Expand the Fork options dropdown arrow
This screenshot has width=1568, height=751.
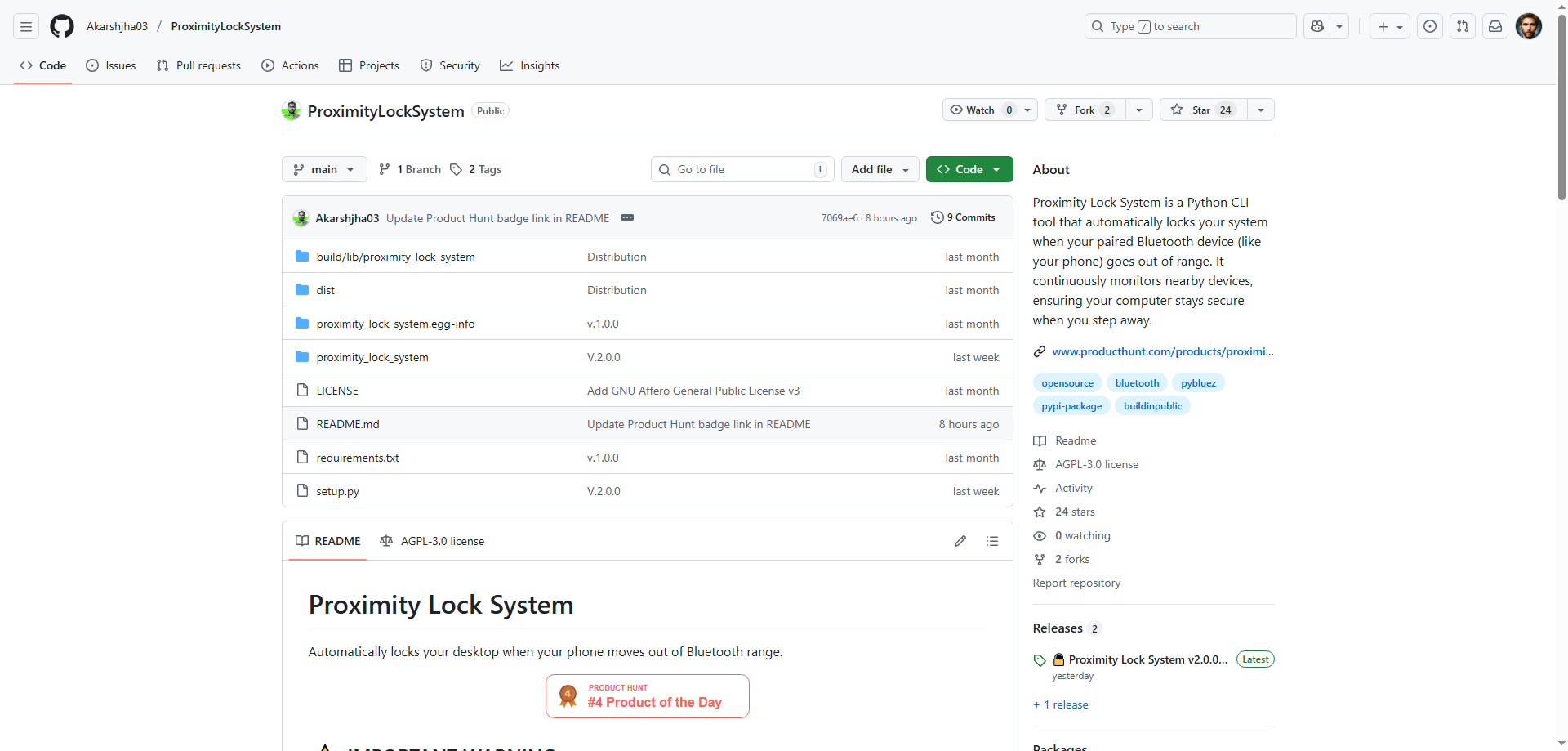pos(1139,110)
